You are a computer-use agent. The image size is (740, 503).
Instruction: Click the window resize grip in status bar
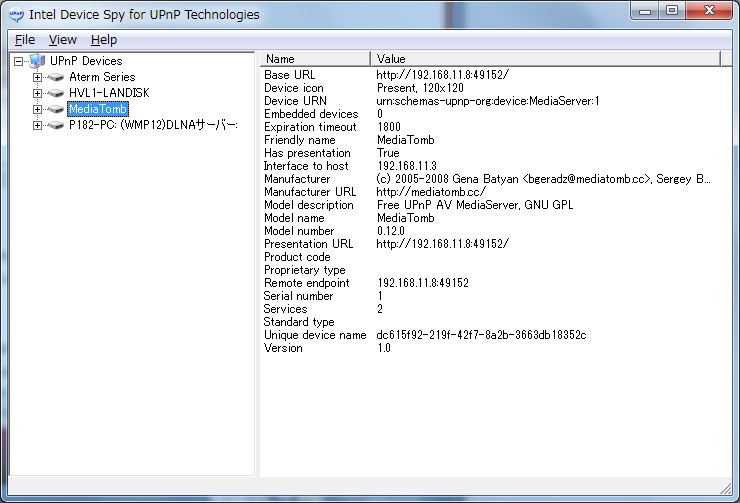point(726,488)
